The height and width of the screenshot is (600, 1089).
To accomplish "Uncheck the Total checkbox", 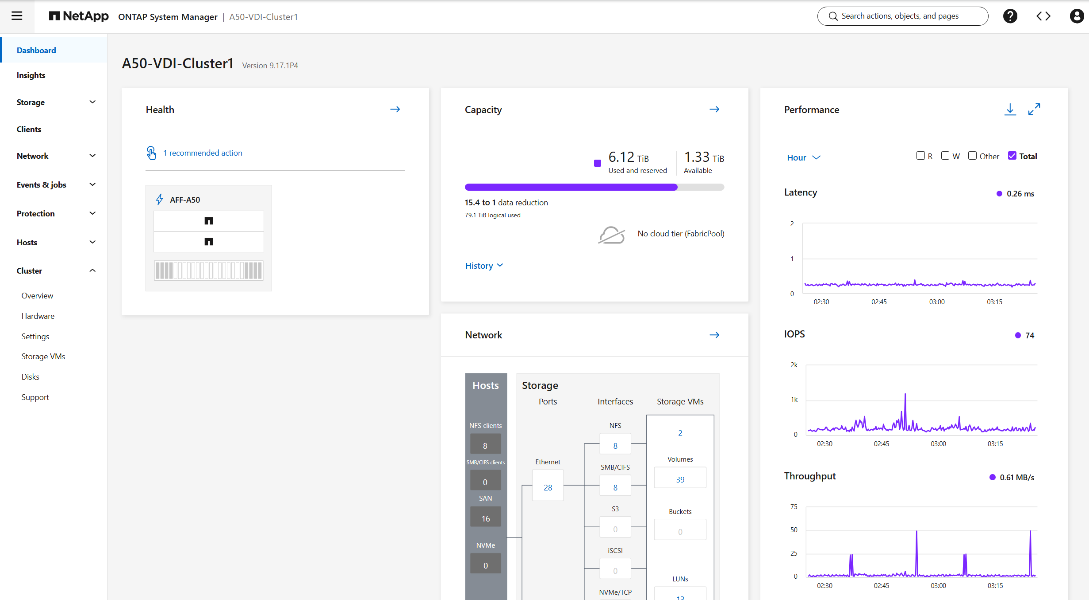I will pos(1012,156).
